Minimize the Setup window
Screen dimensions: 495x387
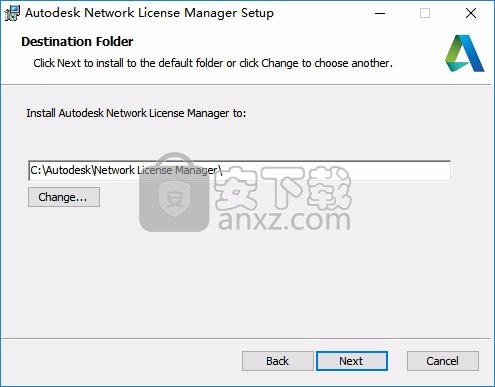380,13
